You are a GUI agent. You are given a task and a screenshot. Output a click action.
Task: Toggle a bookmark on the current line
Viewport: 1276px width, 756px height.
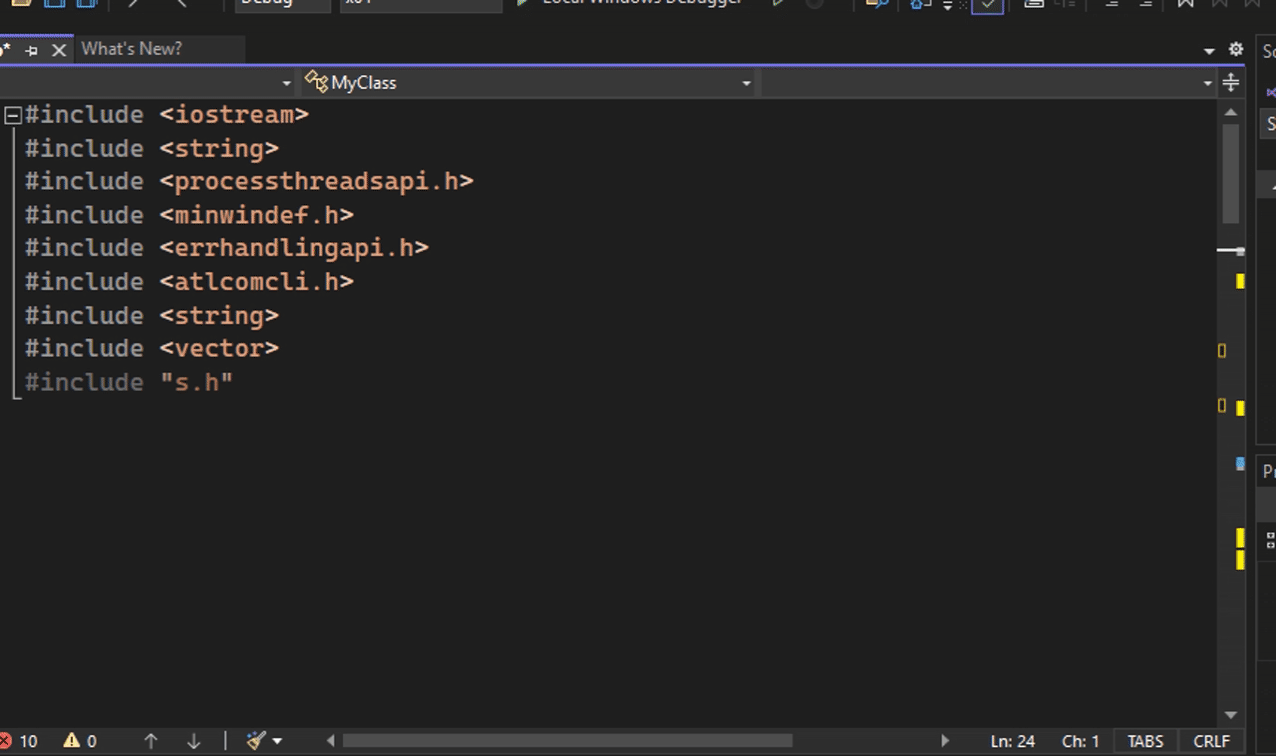click(x=1185, y=4)
